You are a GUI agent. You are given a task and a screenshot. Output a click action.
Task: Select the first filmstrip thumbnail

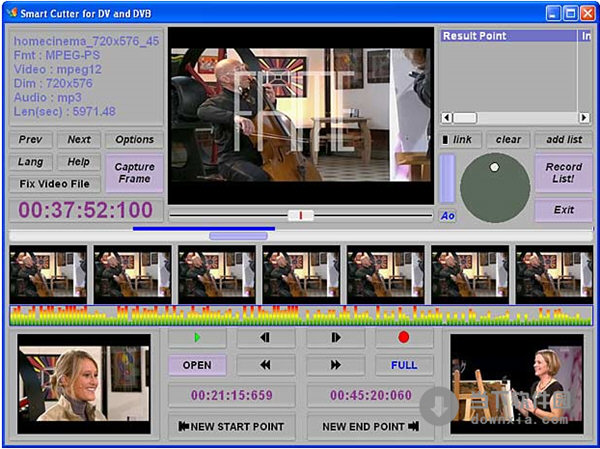coord(47,274)
